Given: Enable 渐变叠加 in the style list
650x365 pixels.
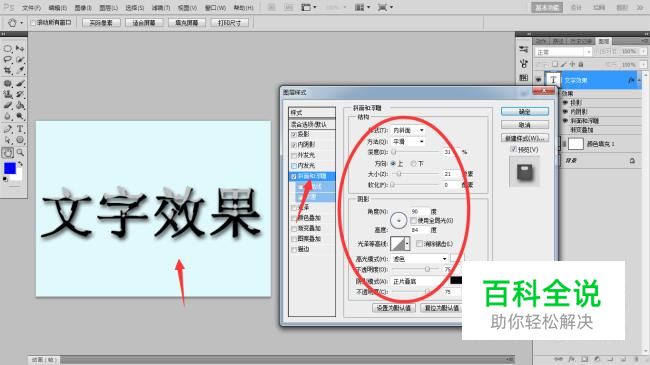Looking at the screenshot, I should [x=293, y=229].
